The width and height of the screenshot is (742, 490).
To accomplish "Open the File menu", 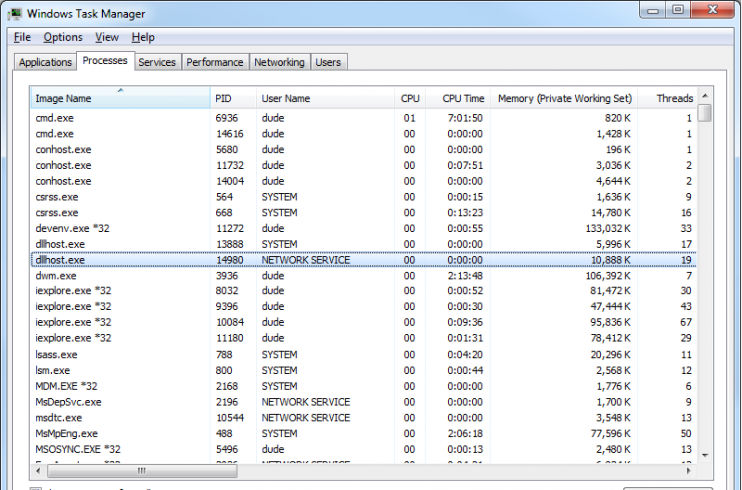I will 22,37.
